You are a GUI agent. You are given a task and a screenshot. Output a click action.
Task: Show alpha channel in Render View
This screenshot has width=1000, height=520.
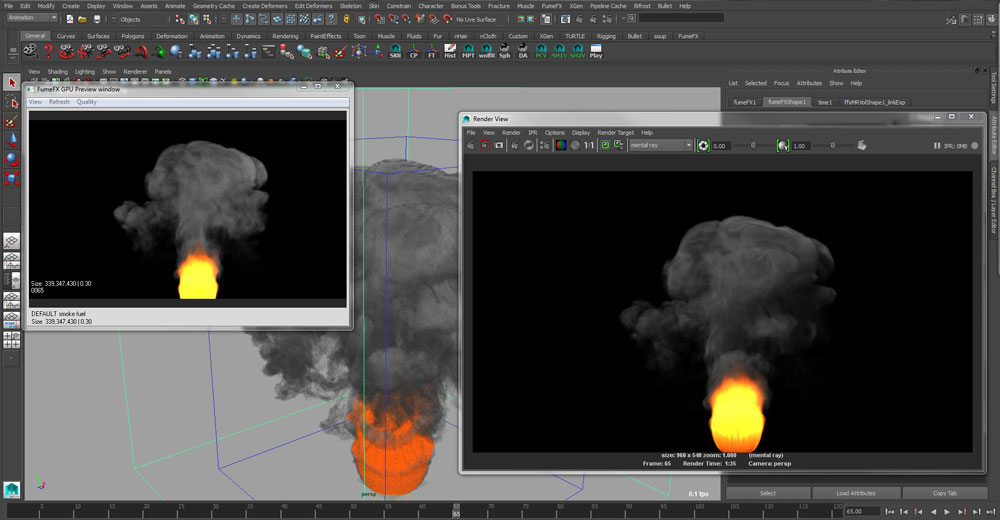point(575,145)
